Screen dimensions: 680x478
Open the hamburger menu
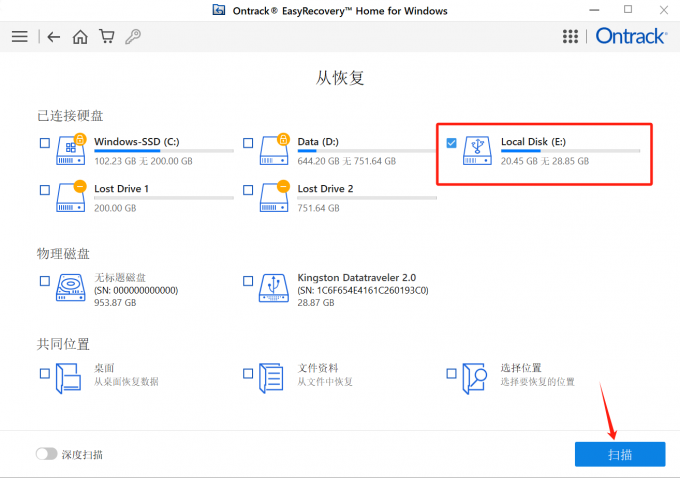click(20, 37)
